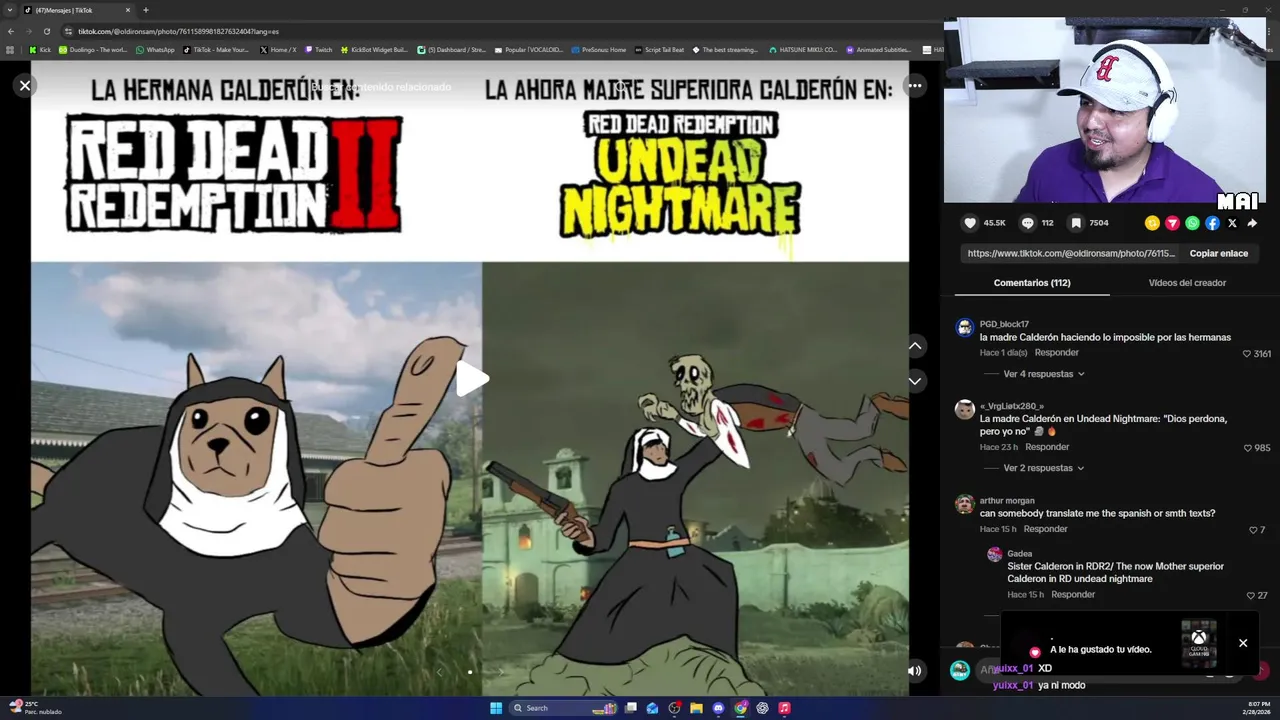Close the TikTok photo viewer with X
Screen dimensions: 1280x720
pos(25,86)
